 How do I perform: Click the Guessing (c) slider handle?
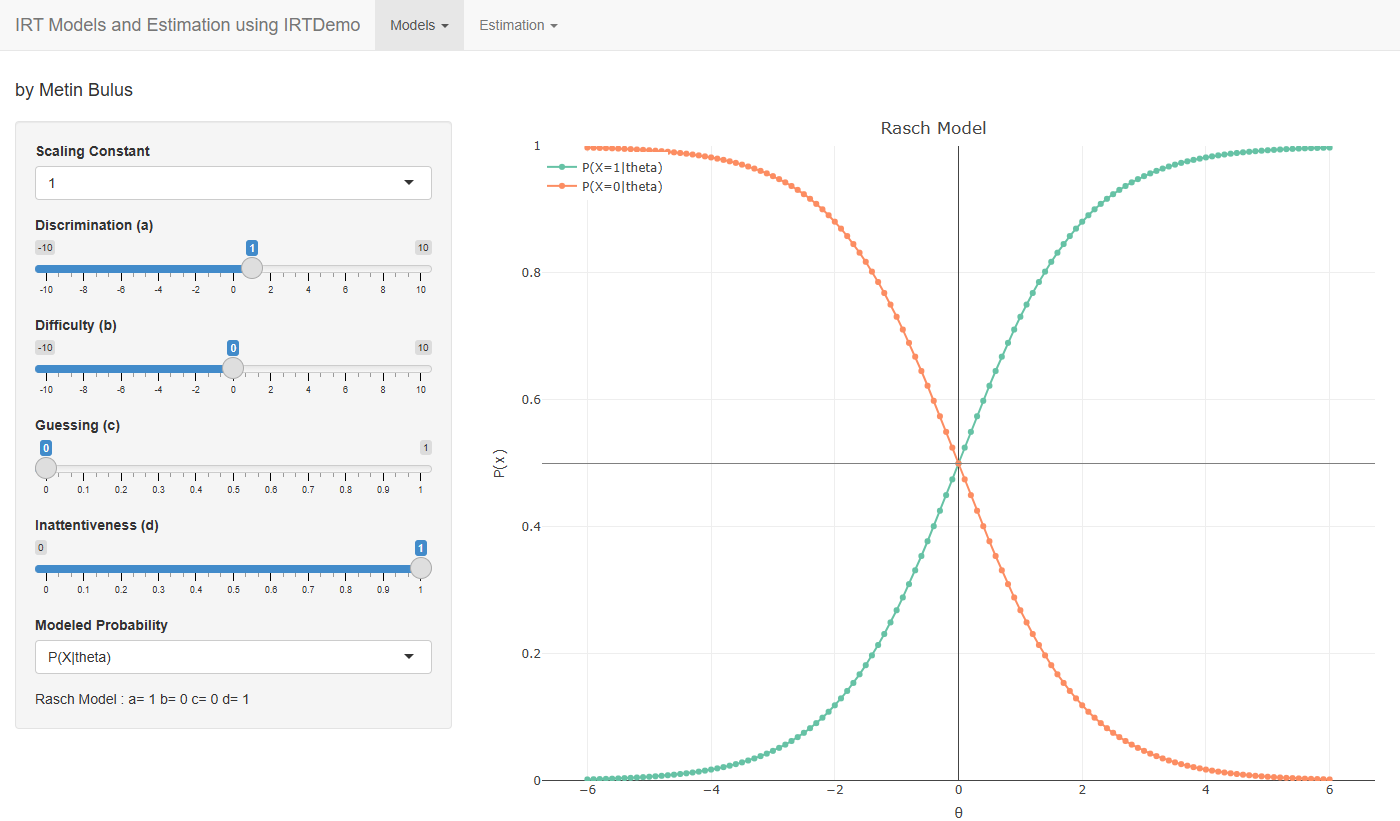click(46, 468)
